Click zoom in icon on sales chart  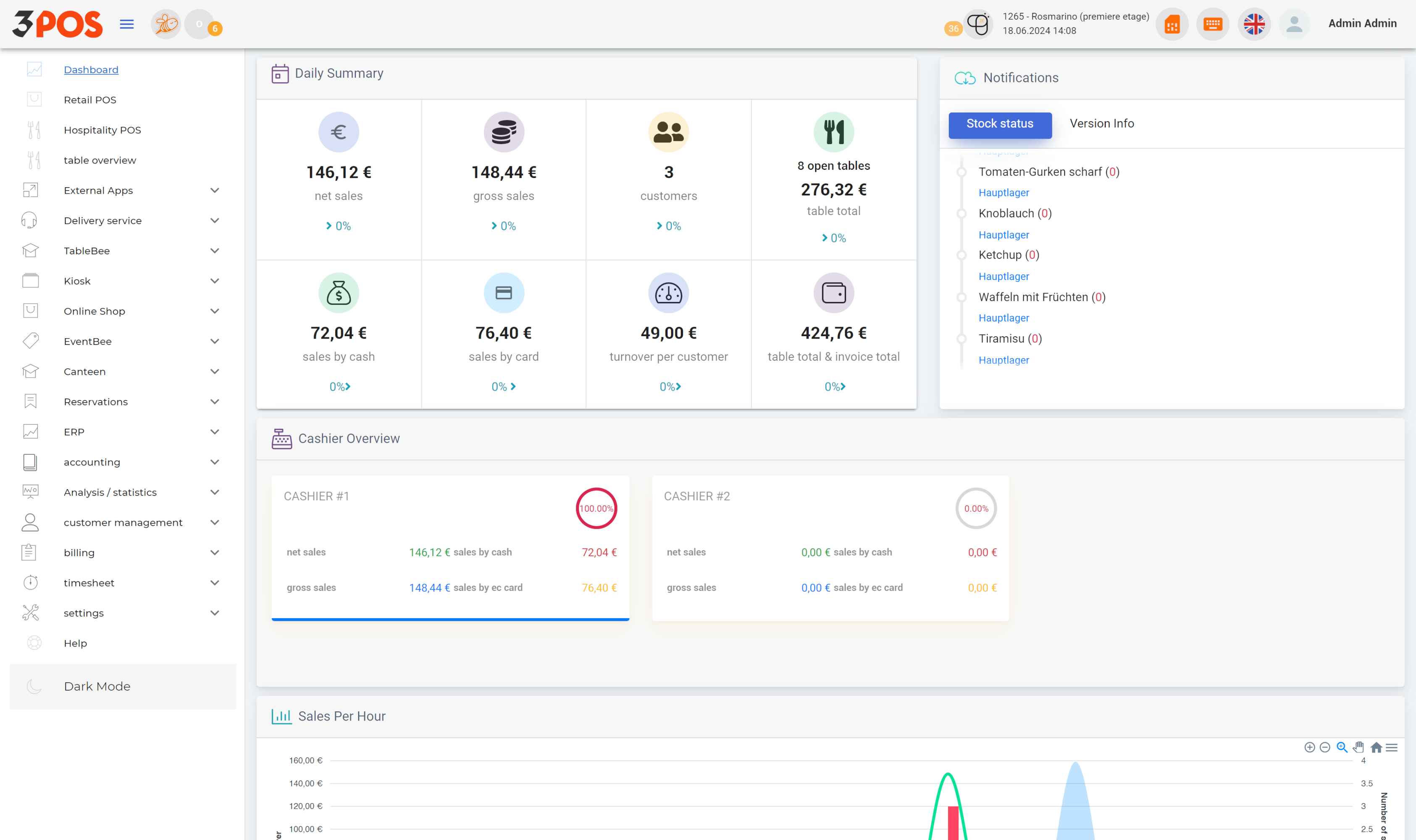pos(1309,747)
